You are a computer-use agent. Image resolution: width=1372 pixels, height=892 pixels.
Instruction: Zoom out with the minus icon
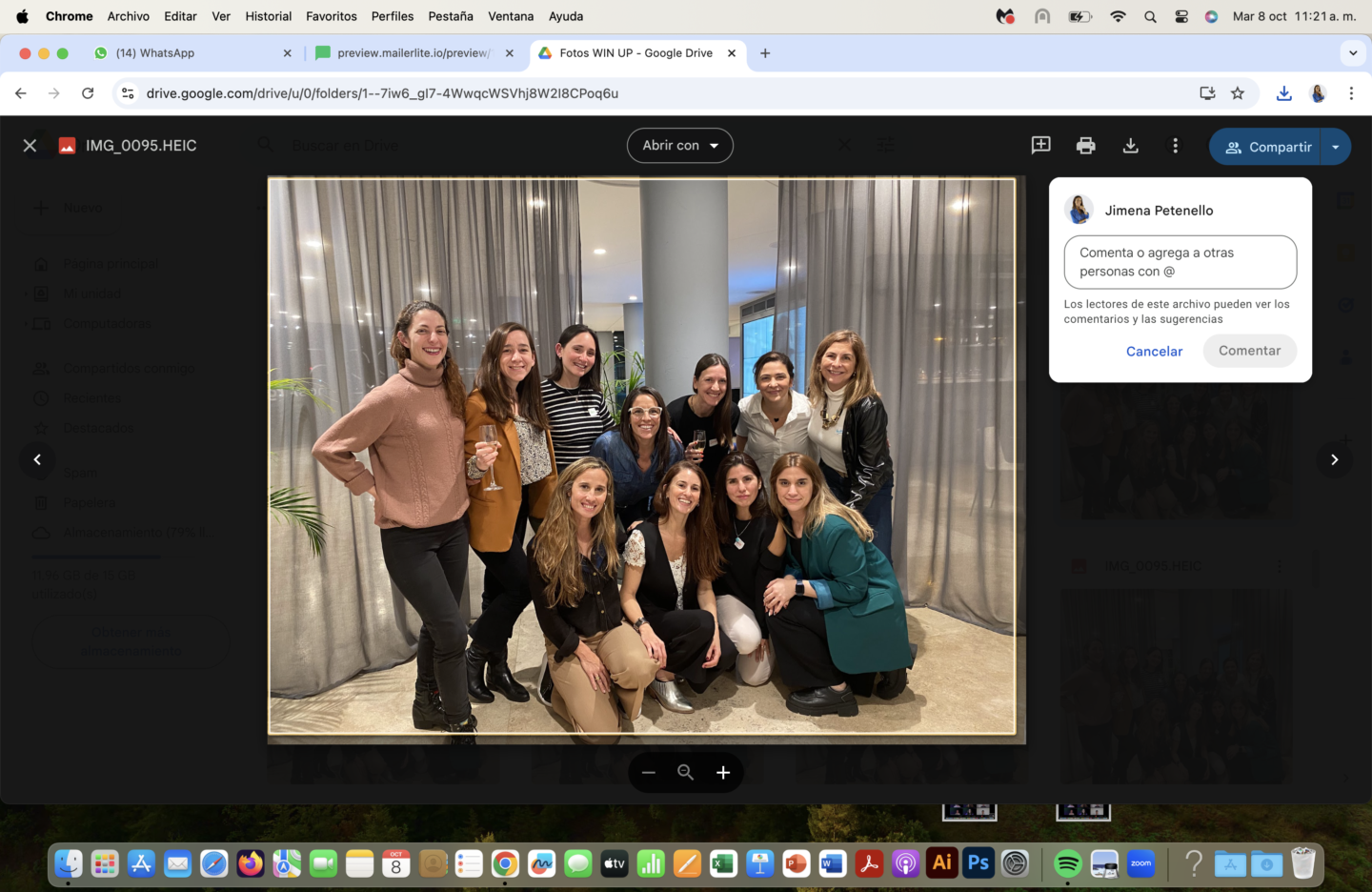tap(649, 772)
